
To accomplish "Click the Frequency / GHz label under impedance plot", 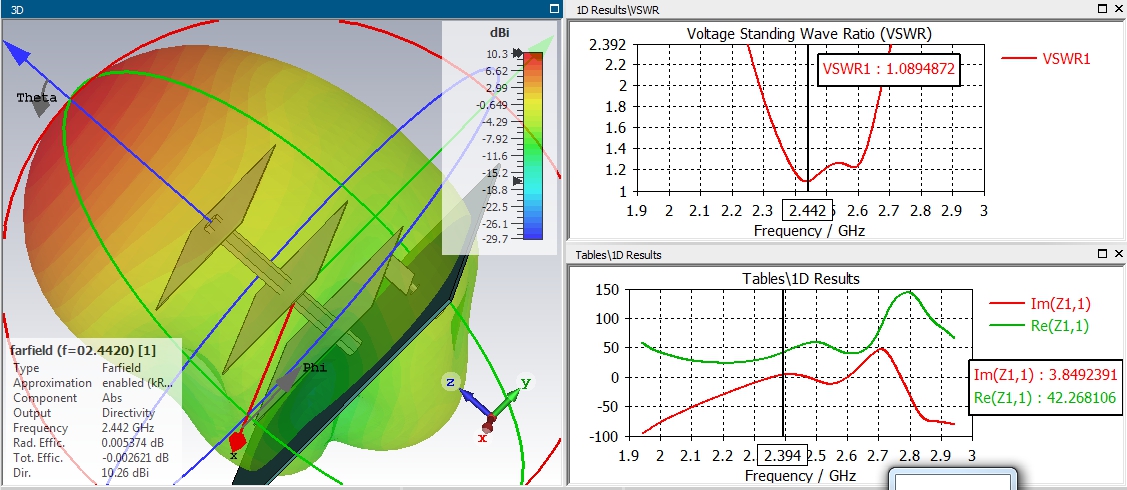I will click(800, 476).
